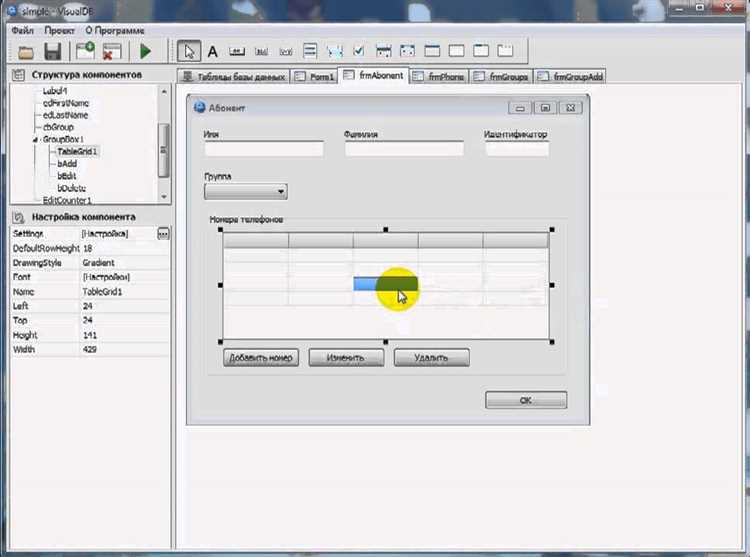Pick the Label component (letter A)
Screen dimensions: 750x557
pos(213,51)
